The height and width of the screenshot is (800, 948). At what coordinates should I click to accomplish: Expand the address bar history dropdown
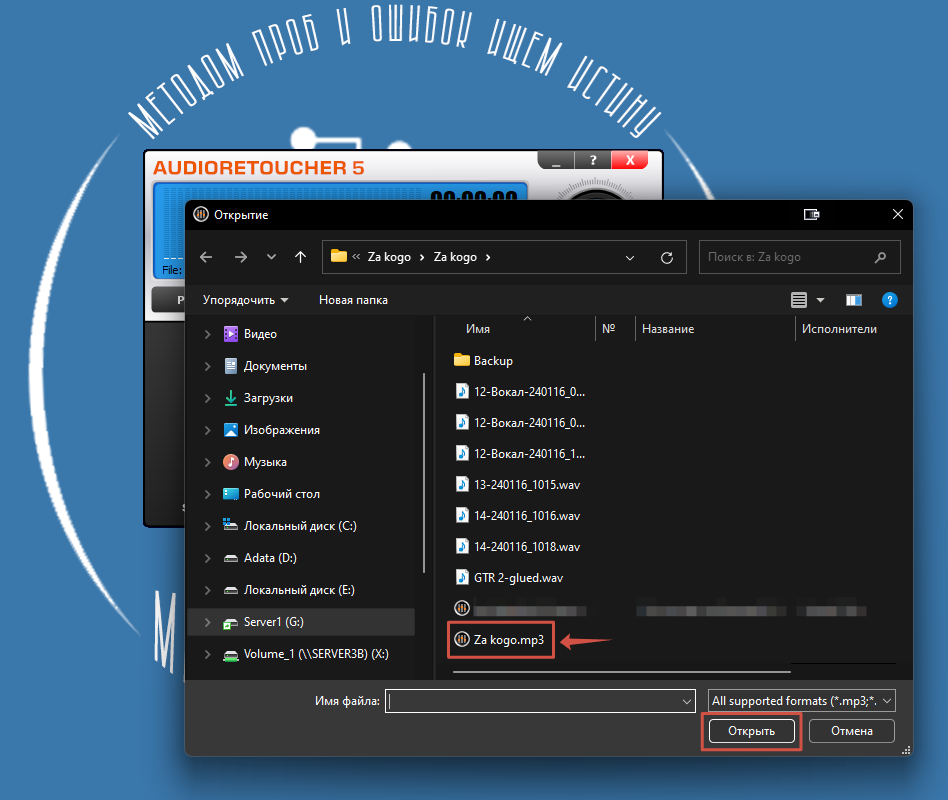630,258
